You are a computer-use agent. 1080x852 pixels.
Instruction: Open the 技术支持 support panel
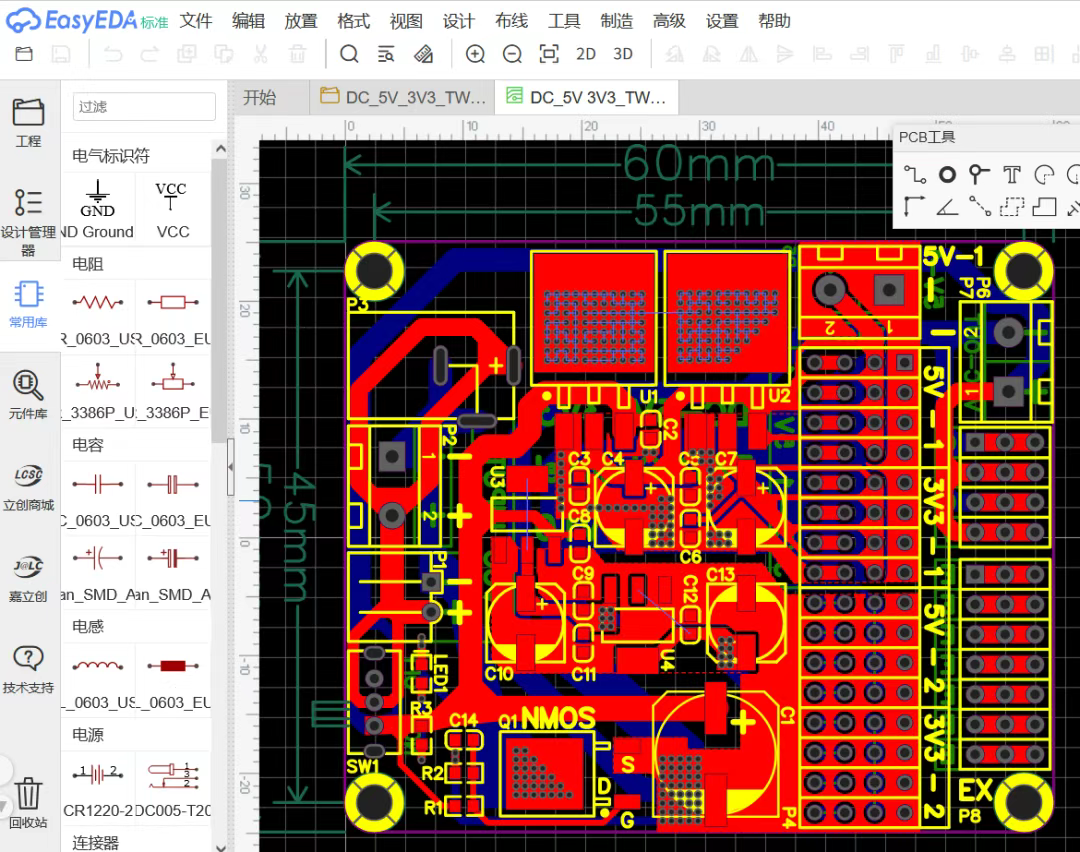[28, 668]
